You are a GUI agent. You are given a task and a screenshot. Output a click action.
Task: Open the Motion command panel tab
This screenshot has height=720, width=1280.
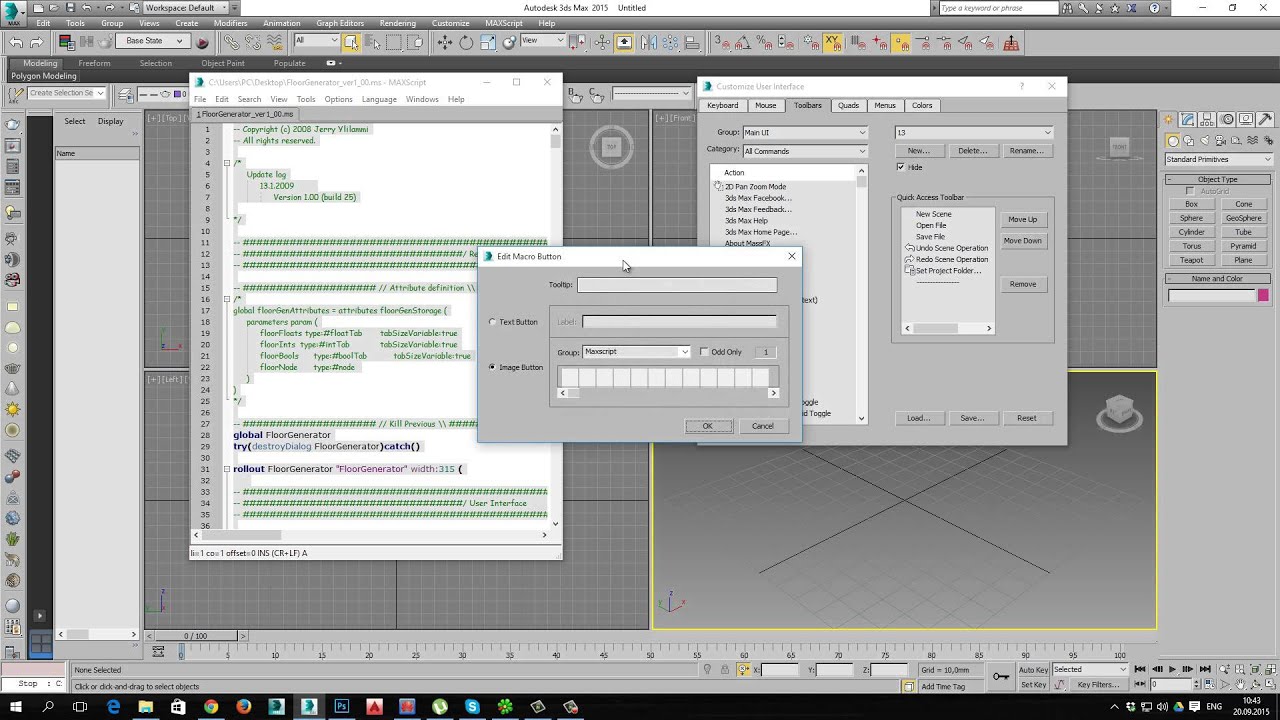pos(1229,119)
